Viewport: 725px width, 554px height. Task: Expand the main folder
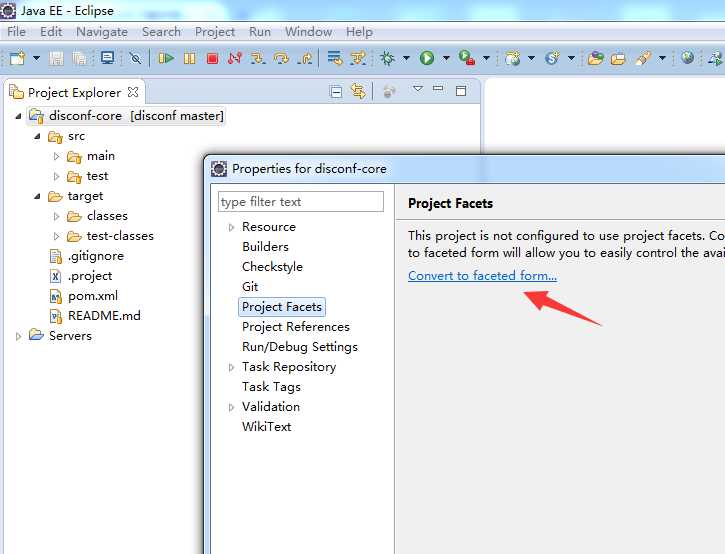pyautogui.click(x=56, y=156)
